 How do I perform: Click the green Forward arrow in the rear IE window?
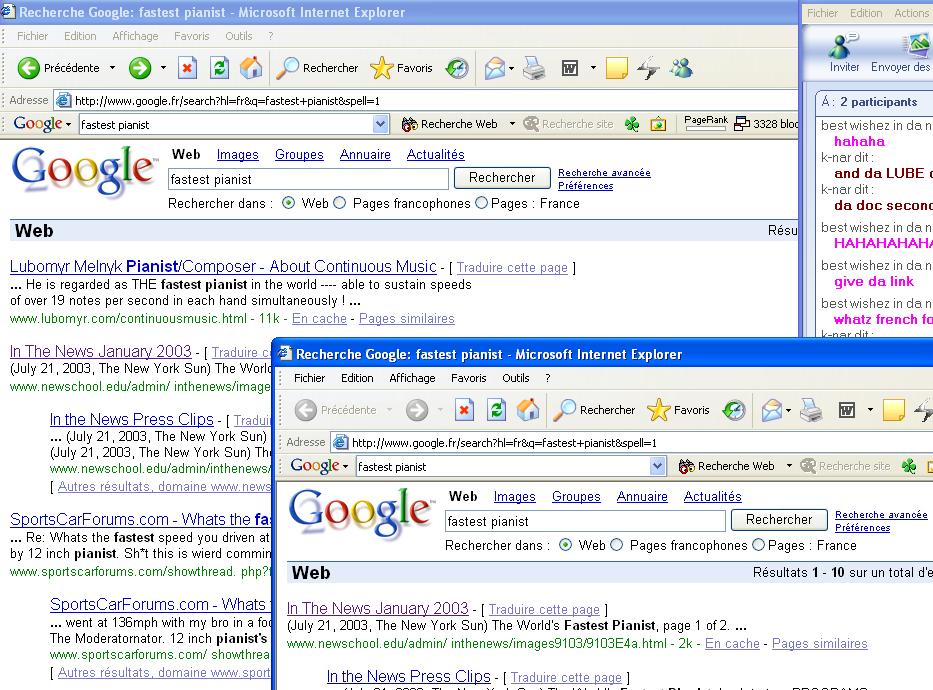(140, 68)
